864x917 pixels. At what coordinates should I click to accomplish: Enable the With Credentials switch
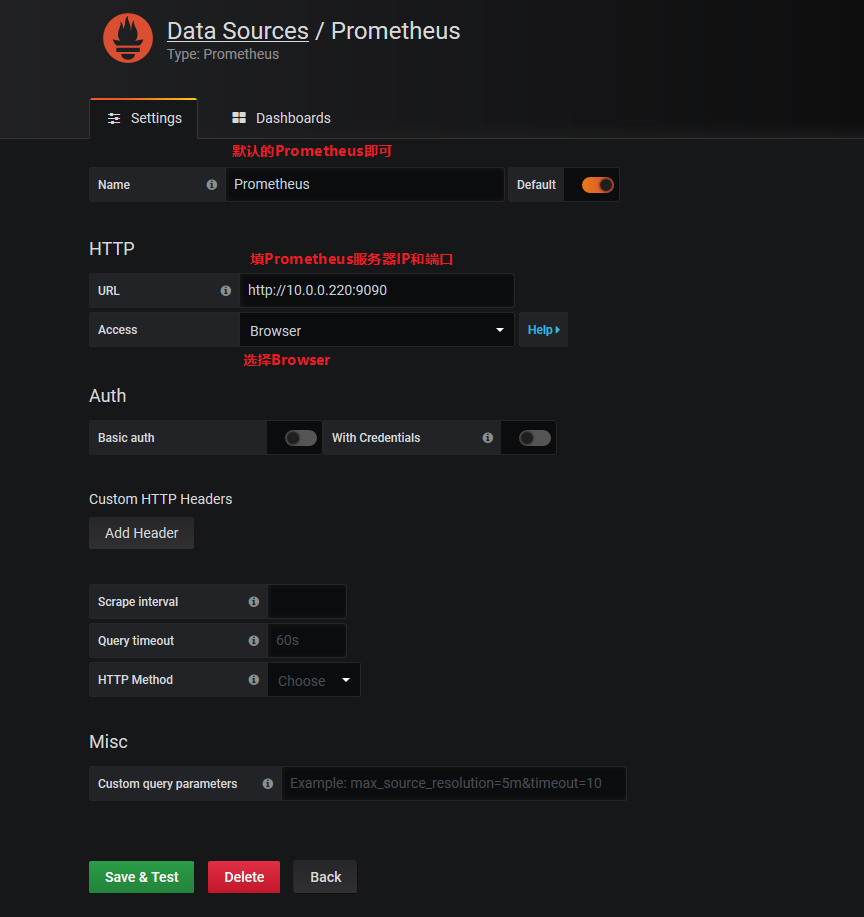[535, 437]
